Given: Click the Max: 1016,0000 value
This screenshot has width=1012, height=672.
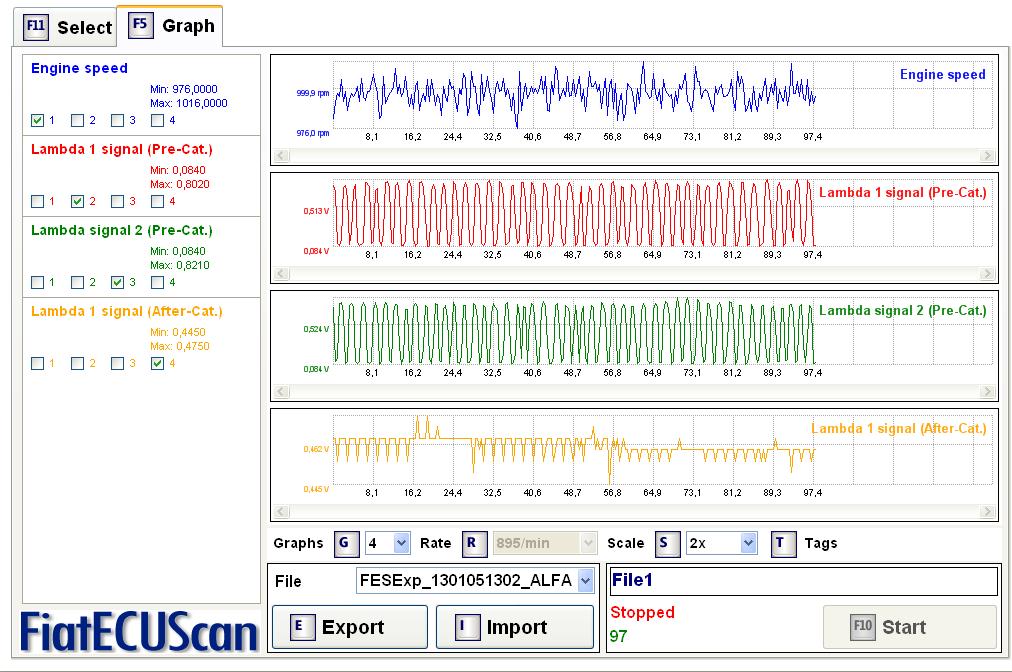Looking at the screenshot, I should pos(188,103).
